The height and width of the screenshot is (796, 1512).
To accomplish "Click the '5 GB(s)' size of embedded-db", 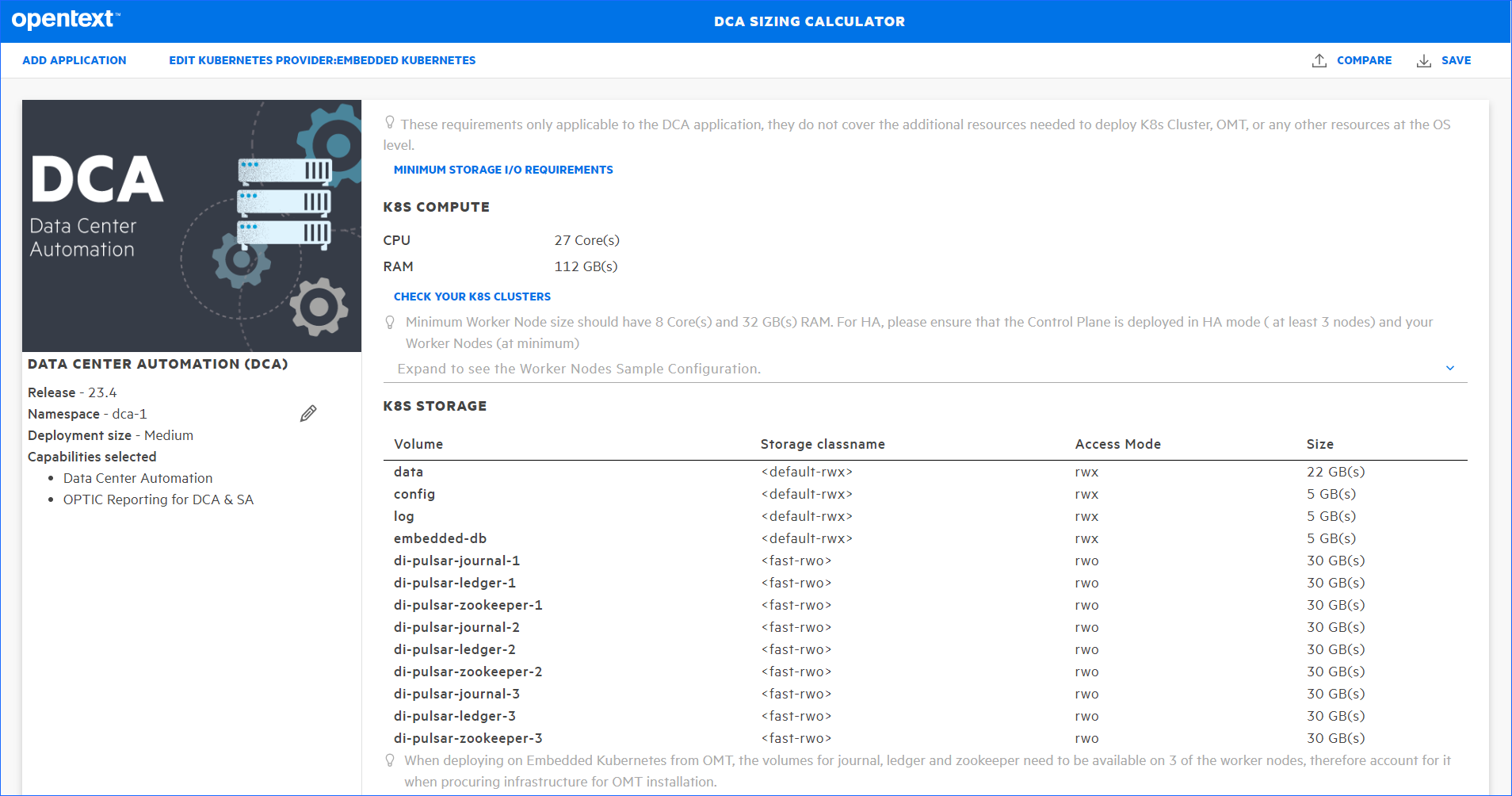I will tap(1331, 538).
